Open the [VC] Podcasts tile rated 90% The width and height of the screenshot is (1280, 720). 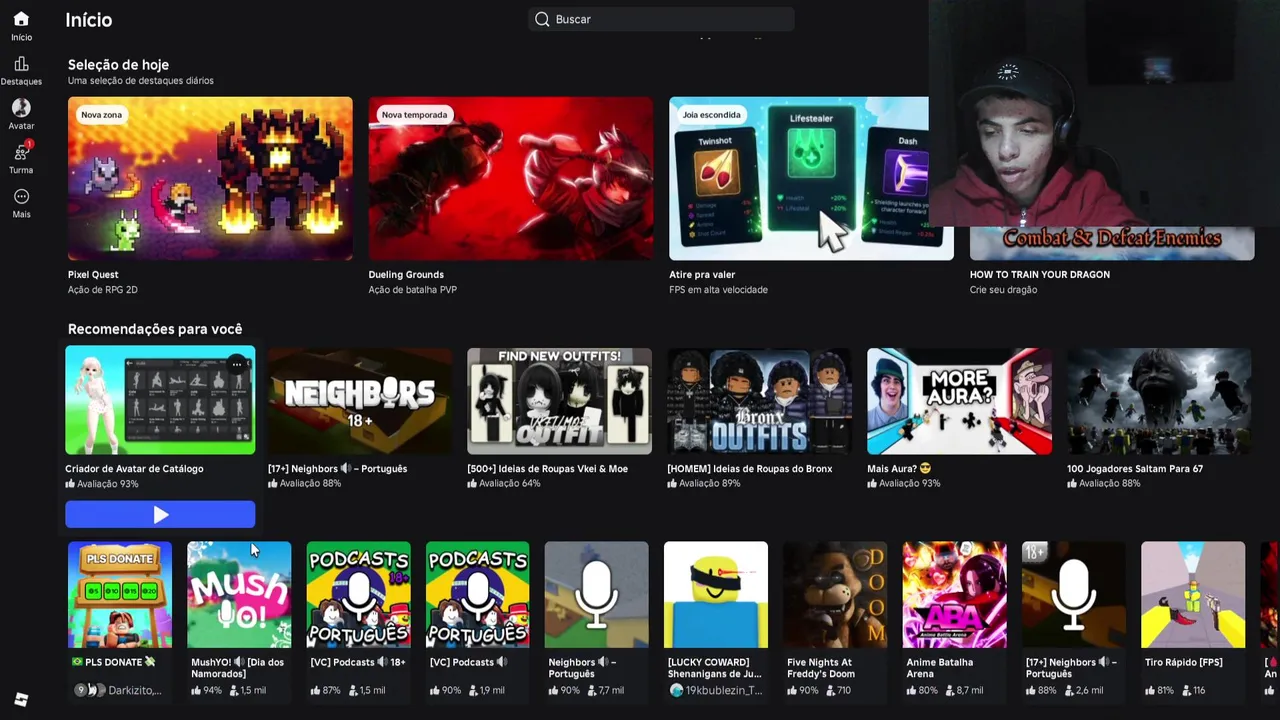pyautogui.click(x=477, y=595)
